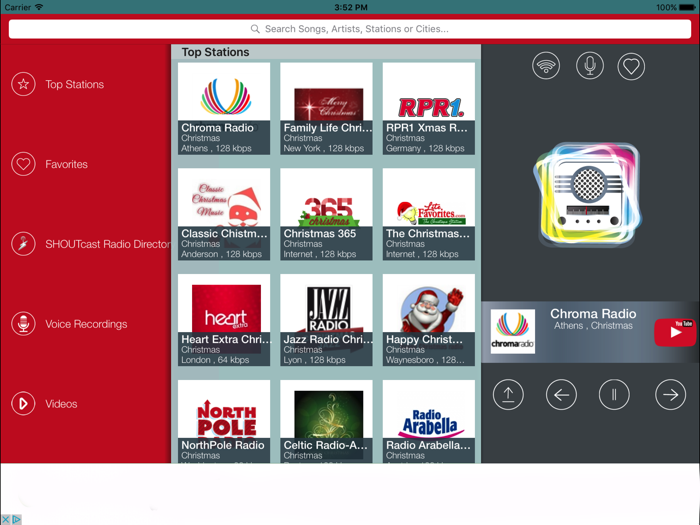Open YouTube button for Chroma Radio
This screenshot has height=525, width=700.
(x=675, y=332)
